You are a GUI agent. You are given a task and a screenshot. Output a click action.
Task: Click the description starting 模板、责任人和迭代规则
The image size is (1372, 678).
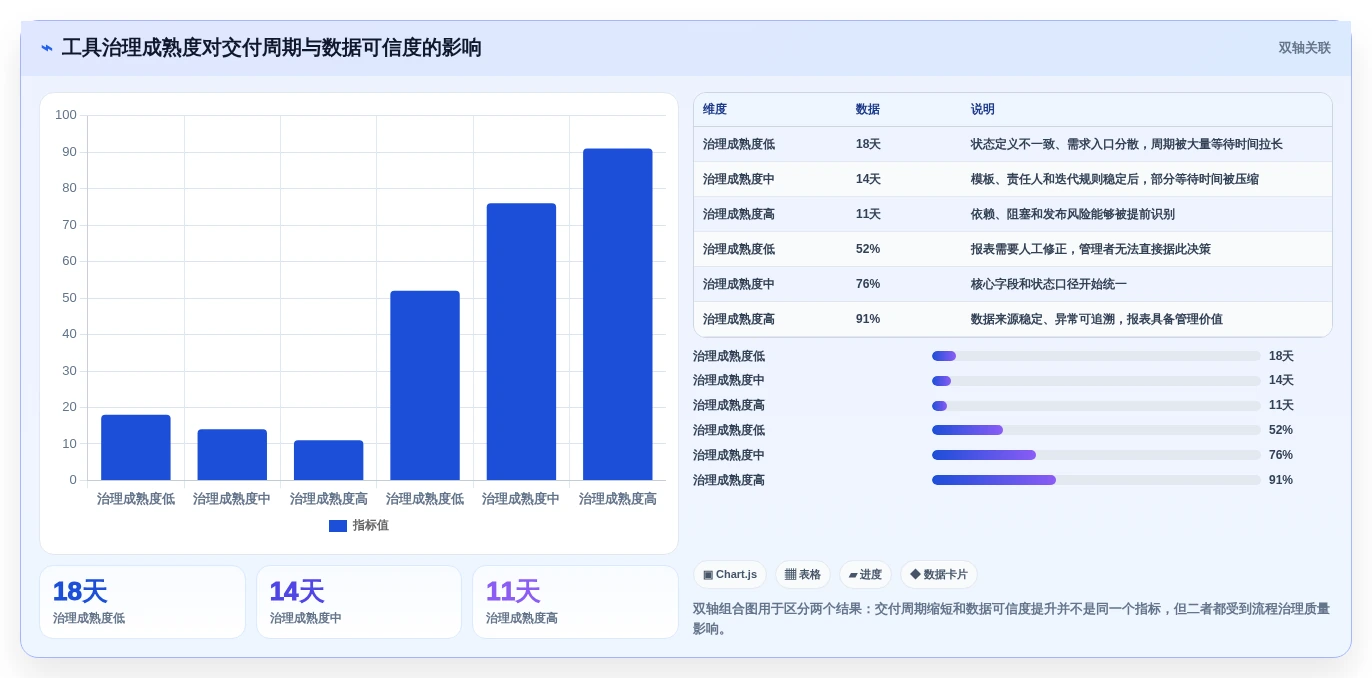click(1115, 179)
